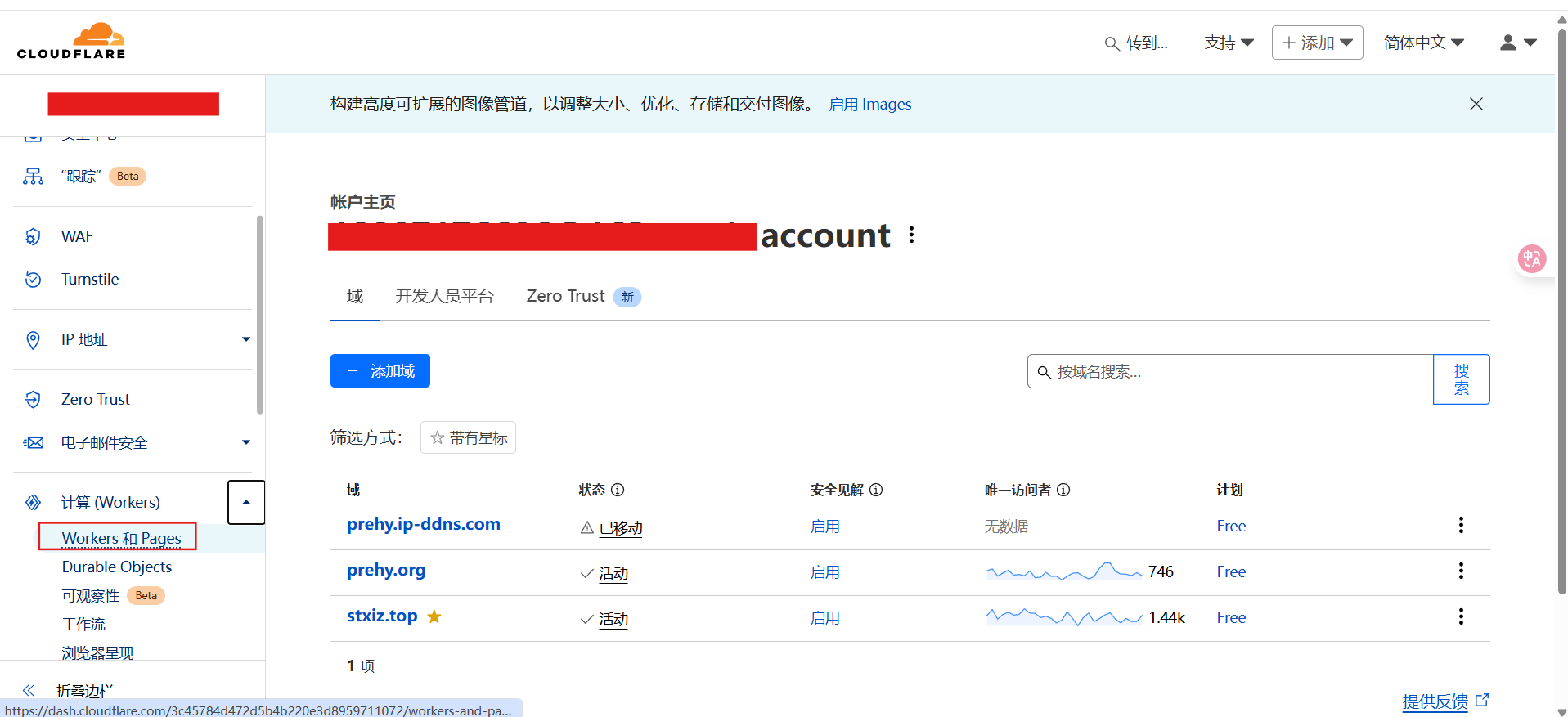Click the info icon next to 安全见解
This screenshot has width=1568, height=717.
(x=876, y=490)
